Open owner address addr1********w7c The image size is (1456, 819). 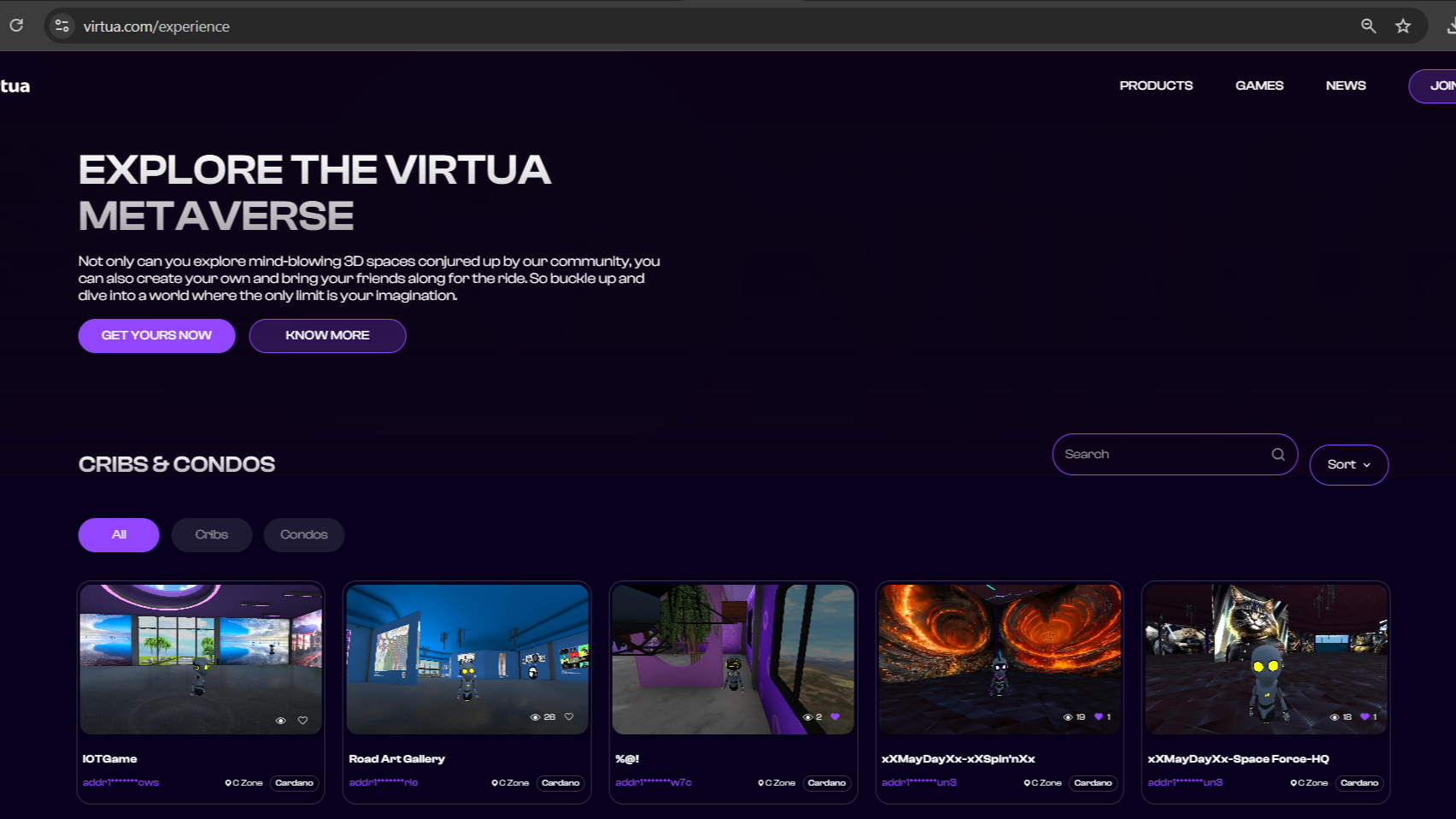654,783
